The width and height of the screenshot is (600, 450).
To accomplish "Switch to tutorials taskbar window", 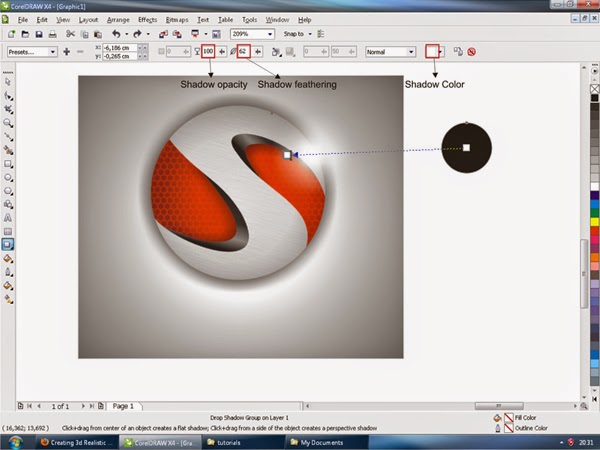I will coord(243,442).
